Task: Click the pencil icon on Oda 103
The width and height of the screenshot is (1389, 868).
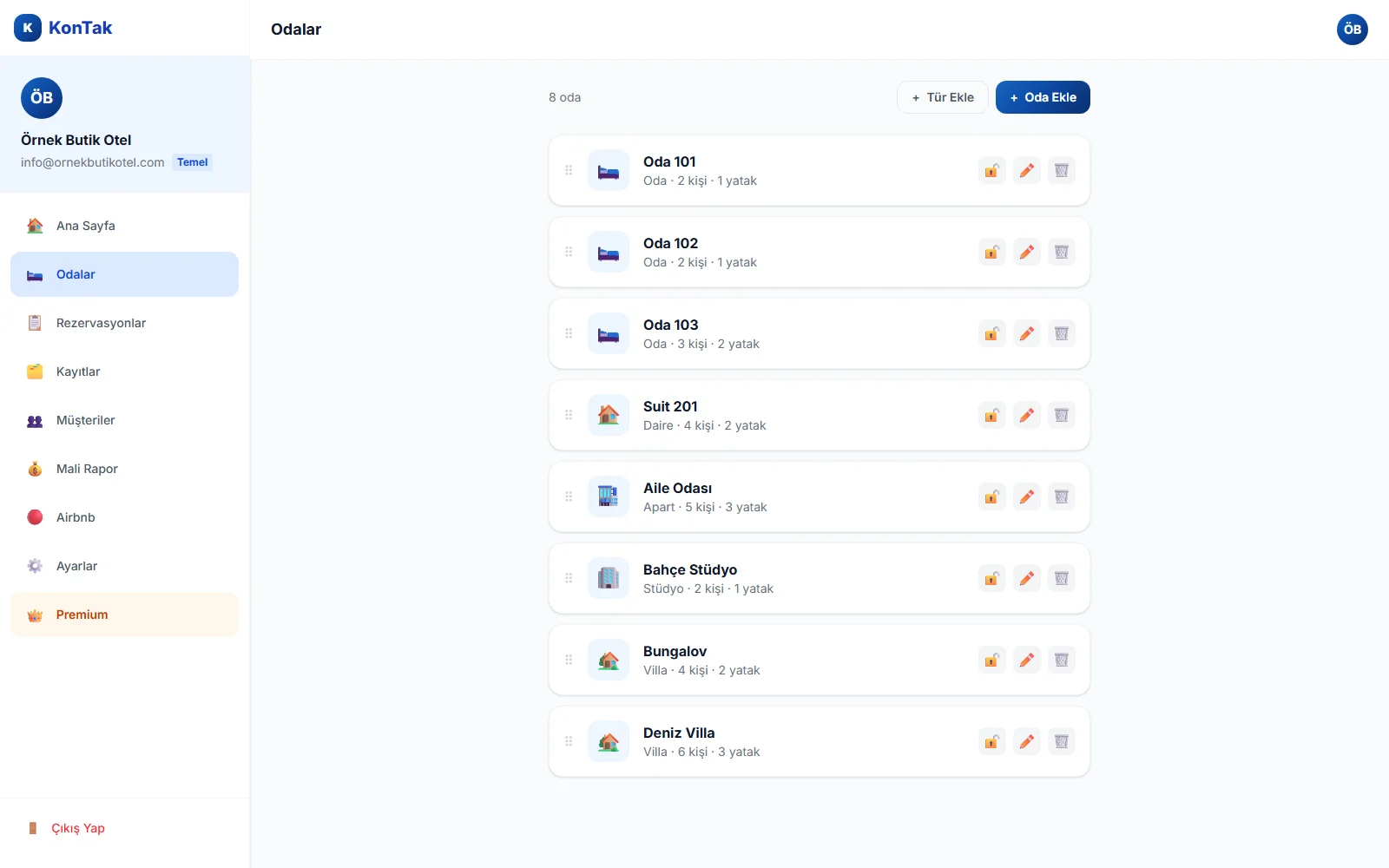Action: (x=1027, y=333)
